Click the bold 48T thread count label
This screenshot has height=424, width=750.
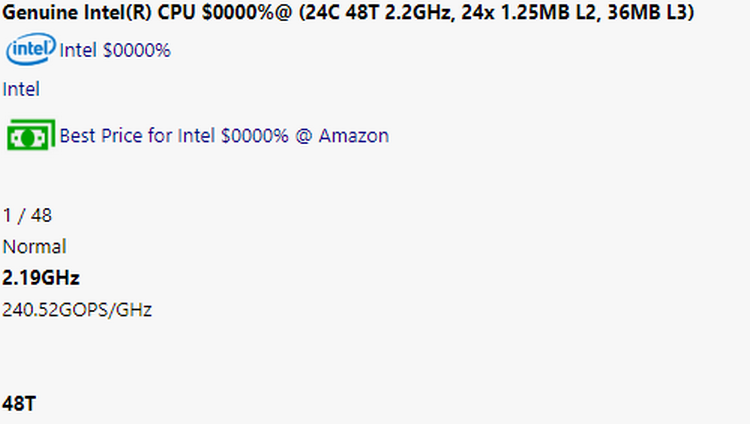(x=19, y=404)
